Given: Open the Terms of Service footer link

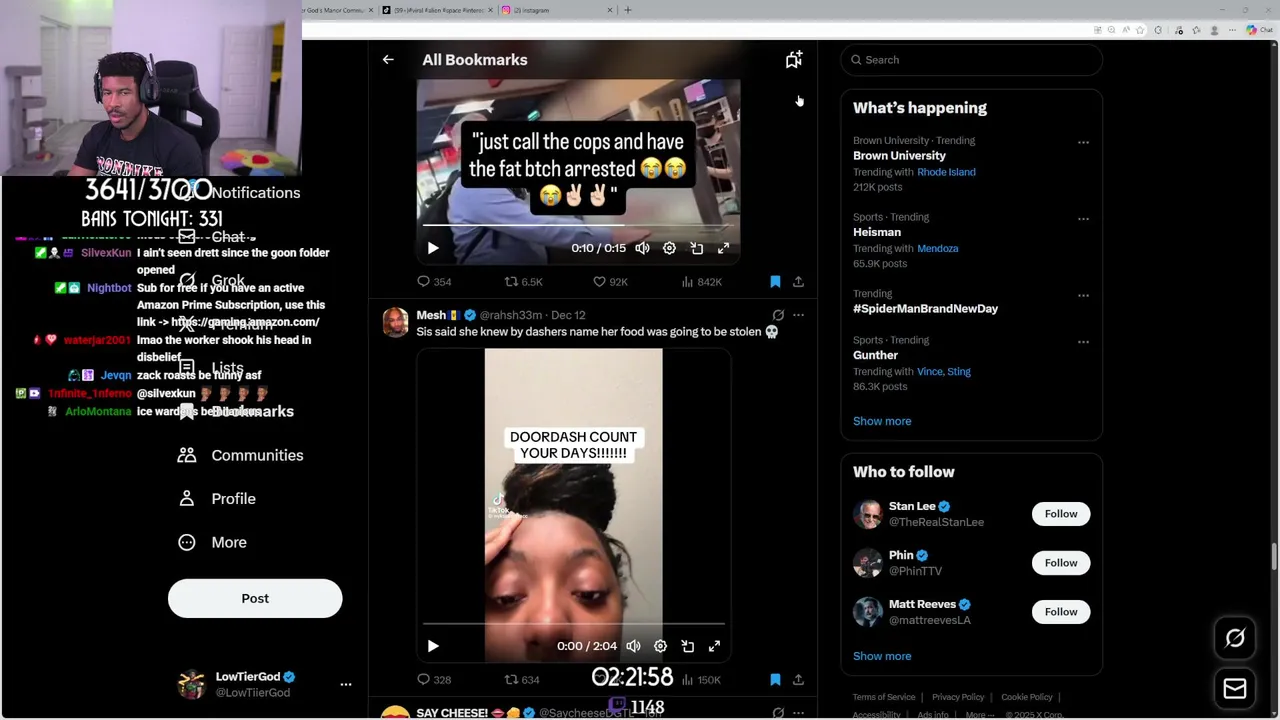Looking at the screenshot, I should pyautogui.click(x=884, y=697).
